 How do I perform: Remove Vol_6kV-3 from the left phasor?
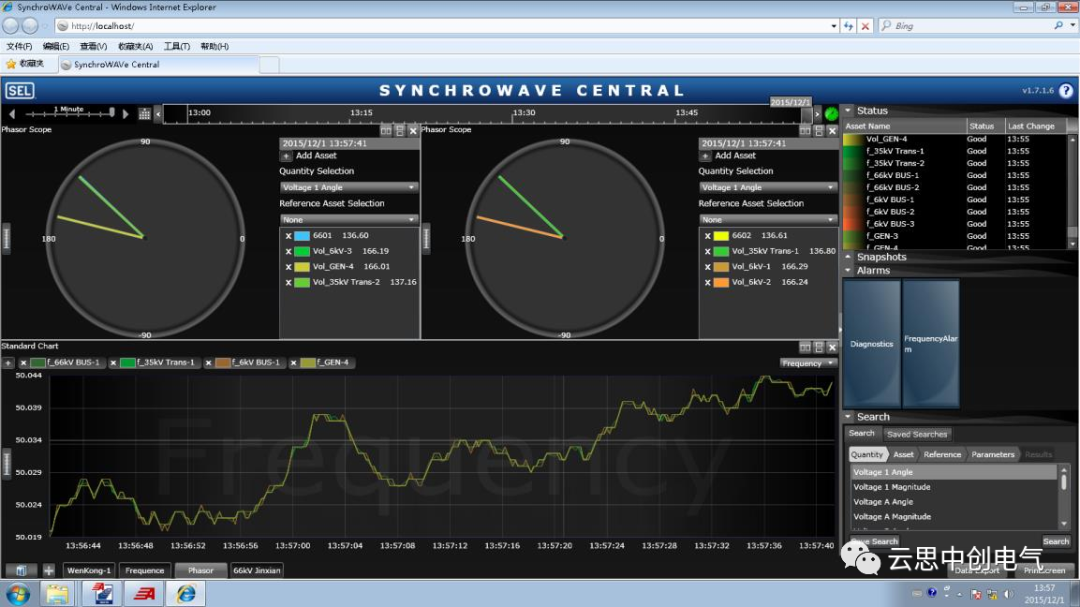pos(289,251)
